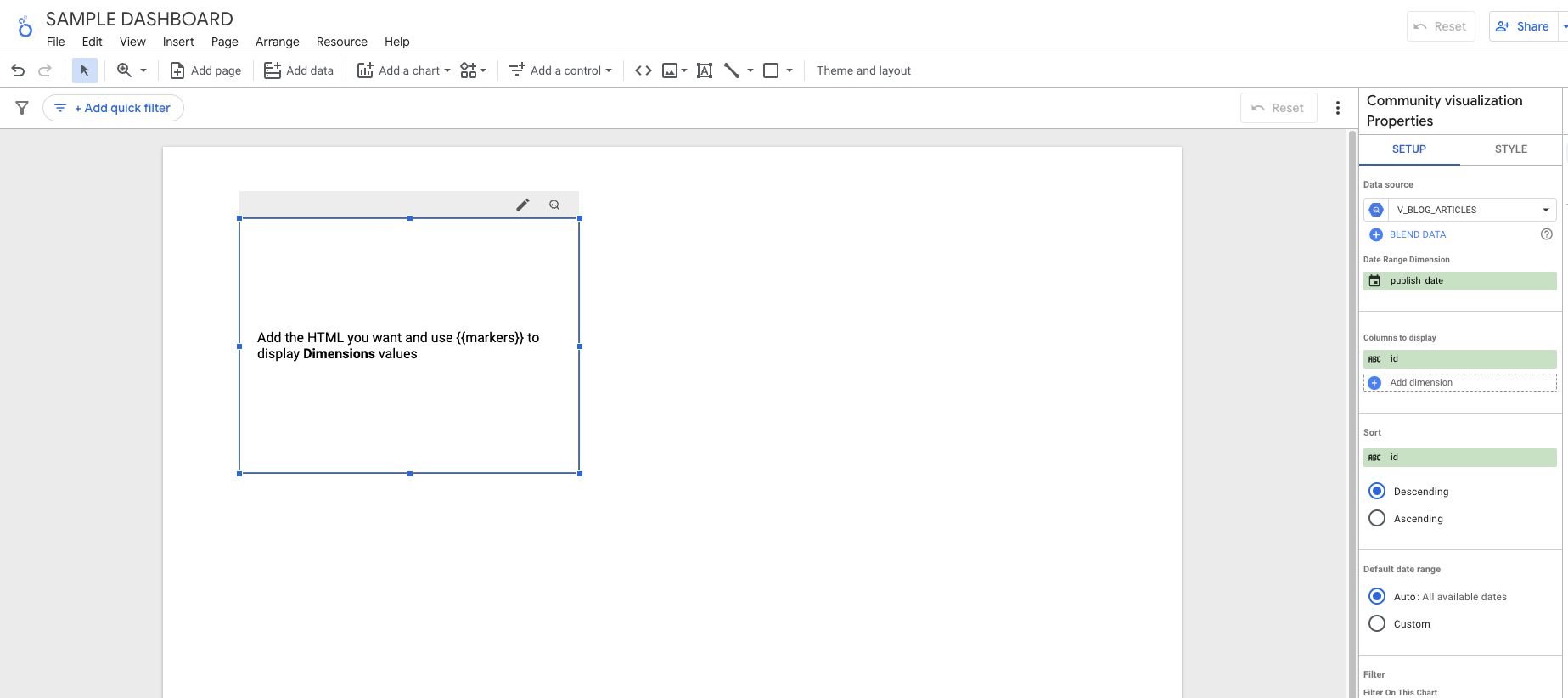Open the three-dot more options menu
The height and width of the screenshot is (698, 1568).
[1338, 108]
